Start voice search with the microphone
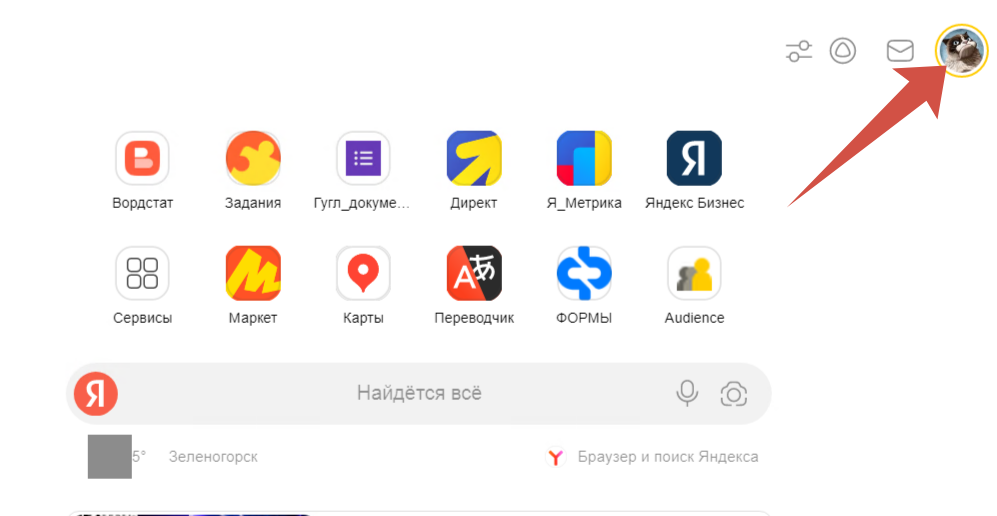 (687, 394)
